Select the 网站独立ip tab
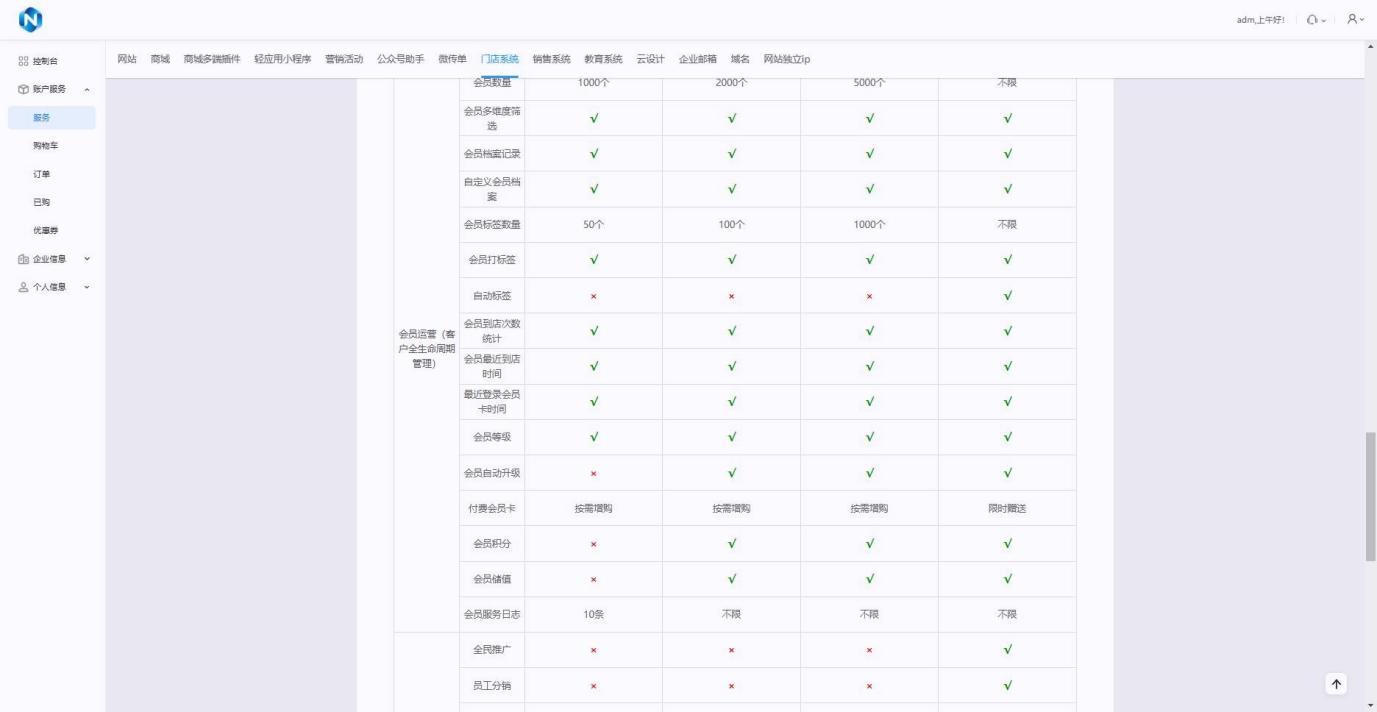This screenshot has height=712, width=1377. (786, 59)
